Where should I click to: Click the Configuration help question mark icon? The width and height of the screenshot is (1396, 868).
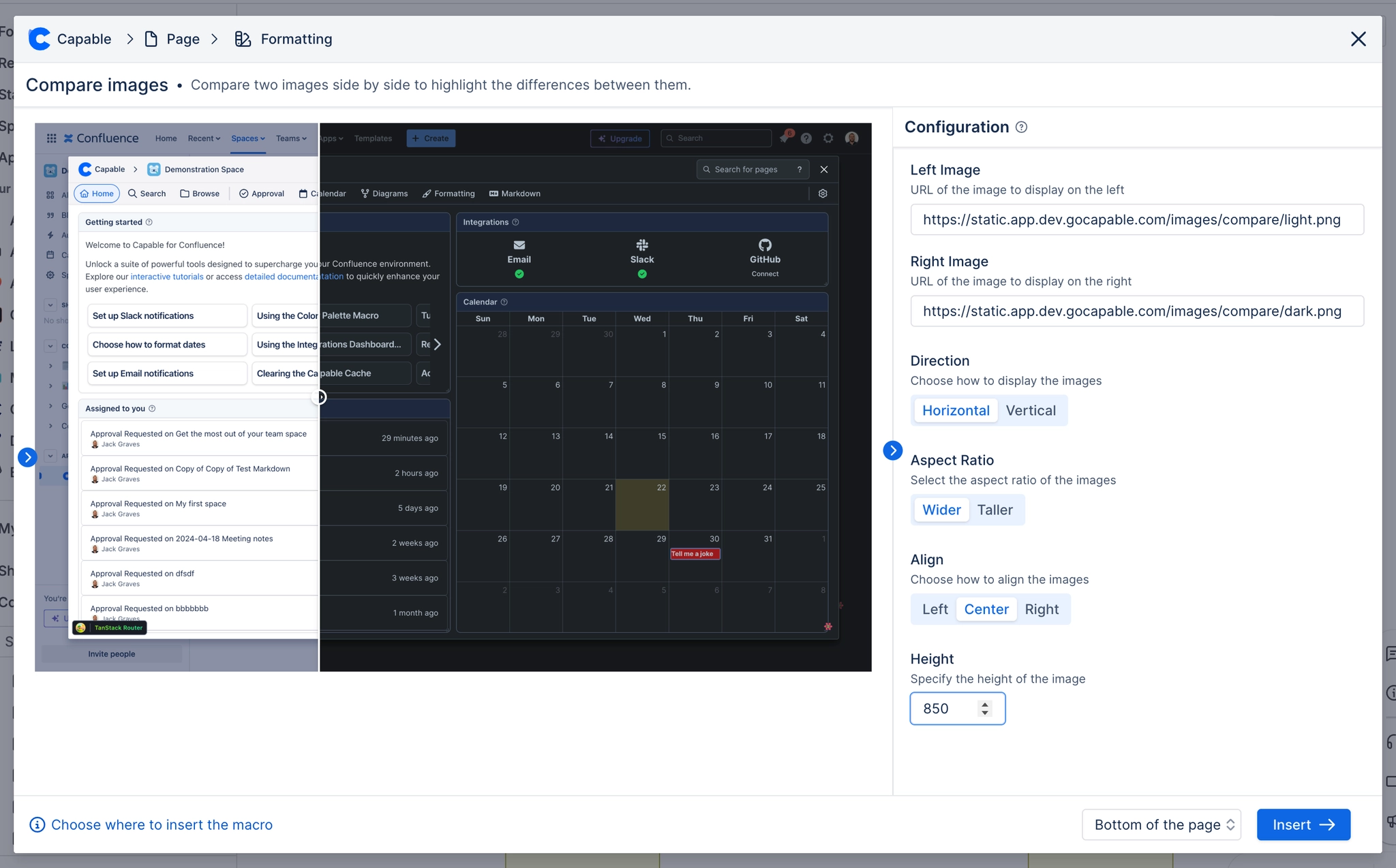coord(1020,127)
